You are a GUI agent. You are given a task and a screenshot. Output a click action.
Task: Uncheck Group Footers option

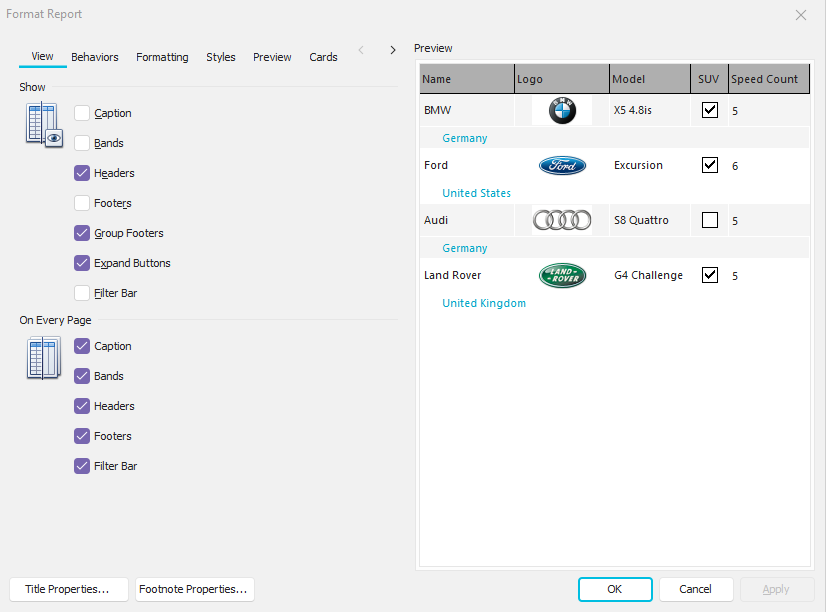pos(82,233)
